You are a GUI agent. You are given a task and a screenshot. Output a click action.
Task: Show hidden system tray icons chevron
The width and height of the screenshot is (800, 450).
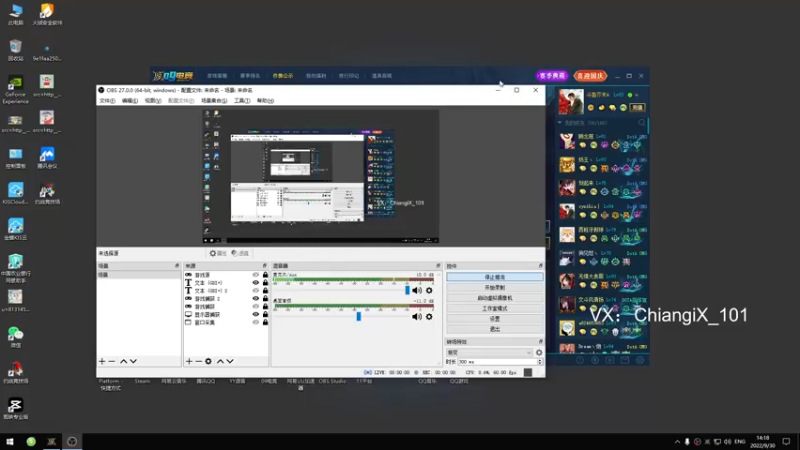point(677,441)
